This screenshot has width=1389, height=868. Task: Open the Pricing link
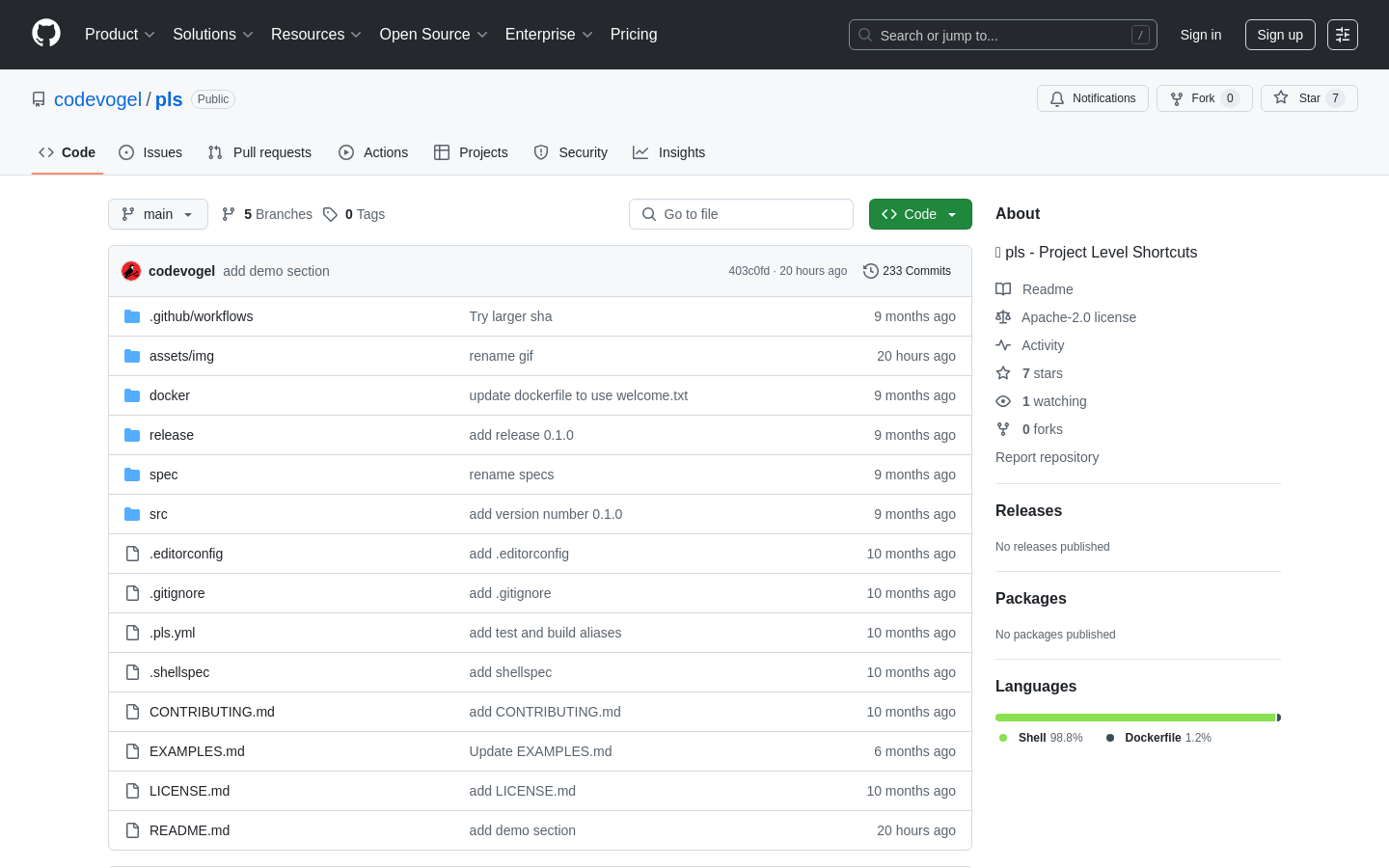(x=634, y=35)
